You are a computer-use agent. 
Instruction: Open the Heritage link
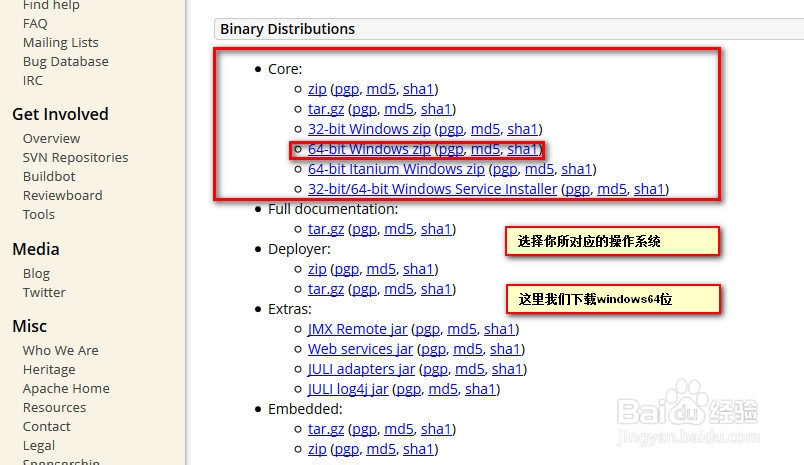click(49, 370)
